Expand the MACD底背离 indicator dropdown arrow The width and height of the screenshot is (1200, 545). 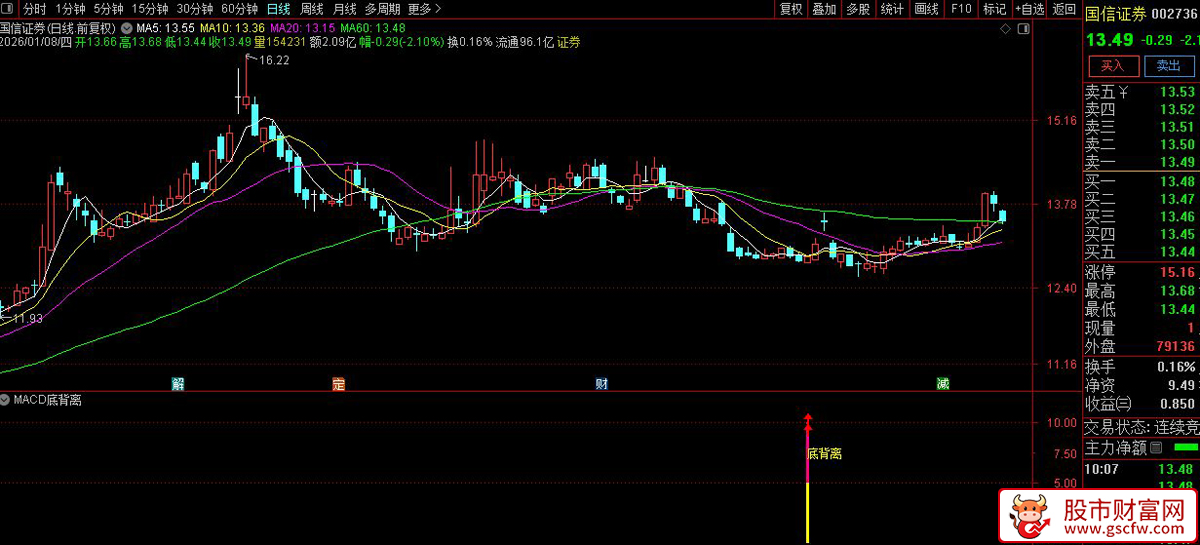[x=6, y=400]
